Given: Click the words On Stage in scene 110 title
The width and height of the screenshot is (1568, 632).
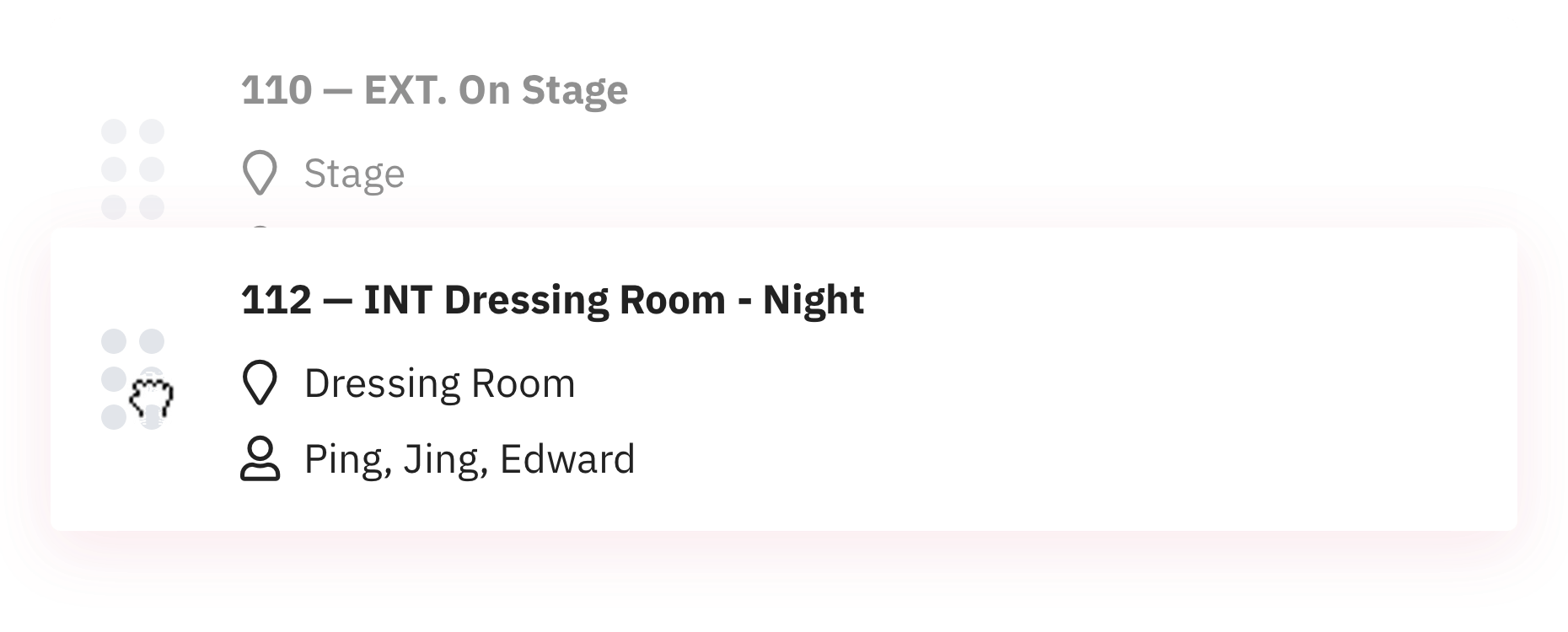Looking at the screenshot, I should click(x=544, y=91).
